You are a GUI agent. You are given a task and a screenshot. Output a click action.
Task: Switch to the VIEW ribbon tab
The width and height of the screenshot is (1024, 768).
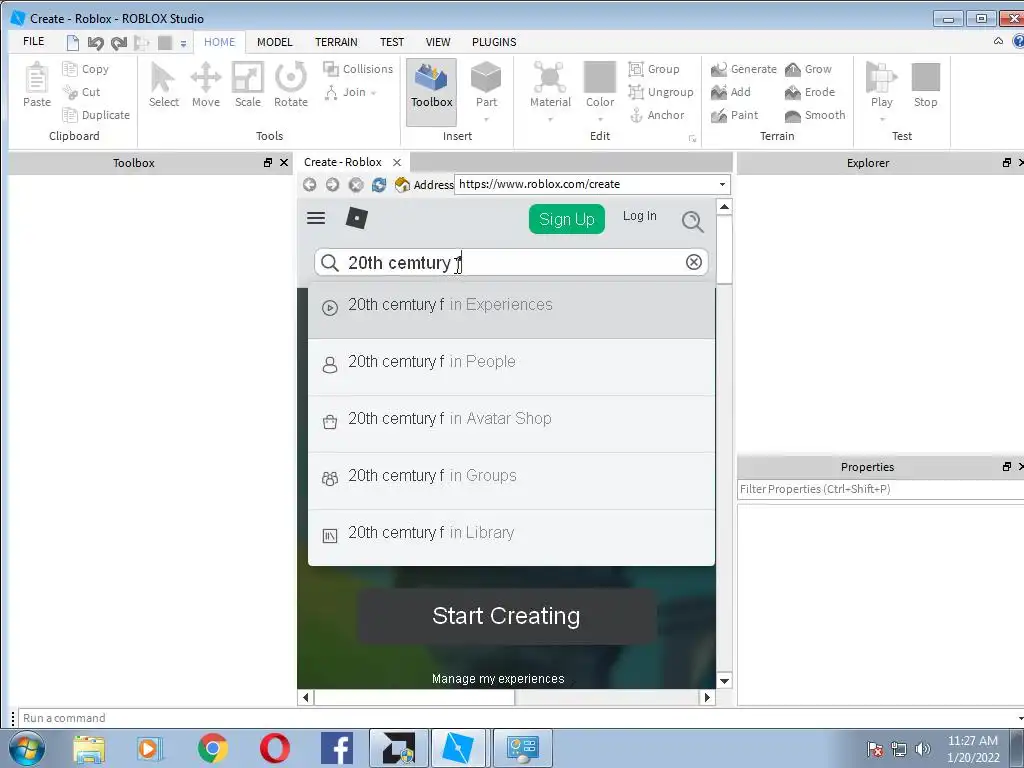(438, 42)
